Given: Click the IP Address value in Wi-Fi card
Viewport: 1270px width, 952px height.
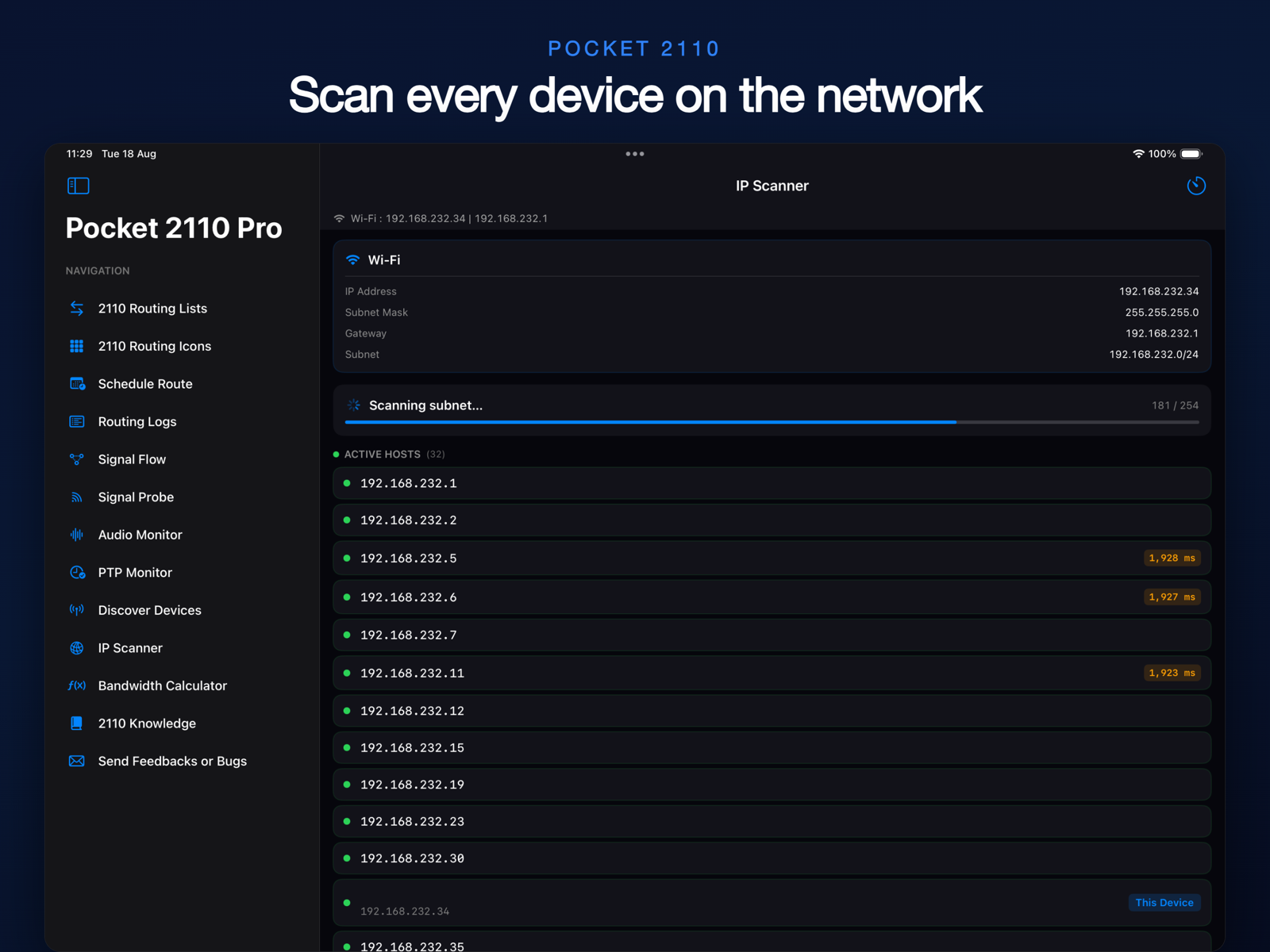Looking at the screenshot, I should click(1159, 291).
